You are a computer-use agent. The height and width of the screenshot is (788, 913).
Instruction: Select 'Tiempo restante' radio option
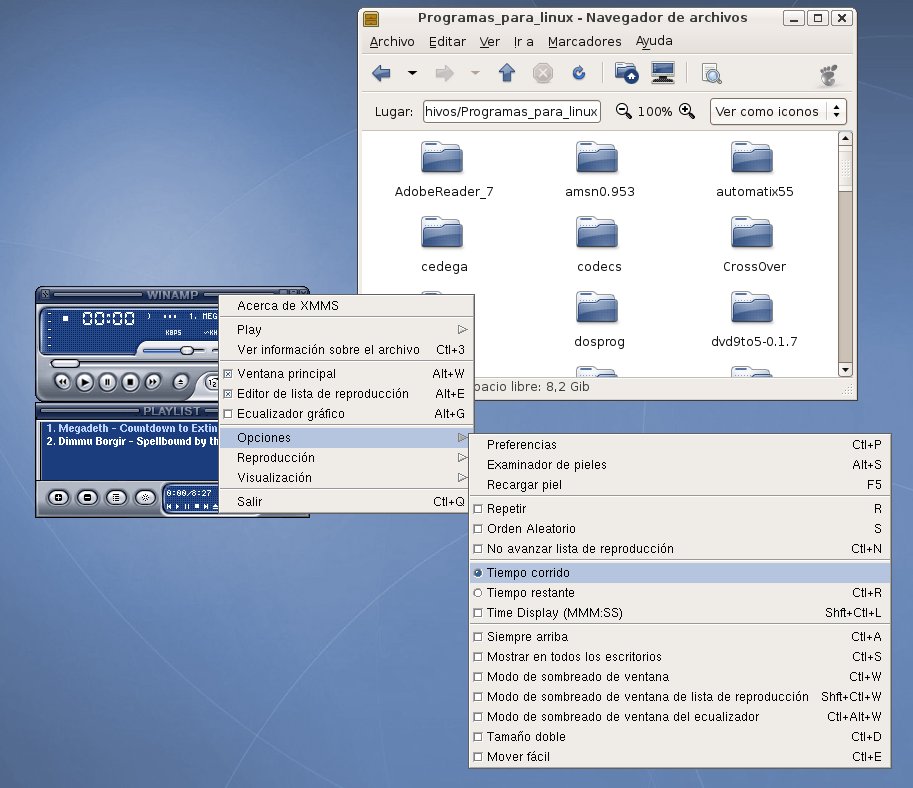(x=478, y=593)
